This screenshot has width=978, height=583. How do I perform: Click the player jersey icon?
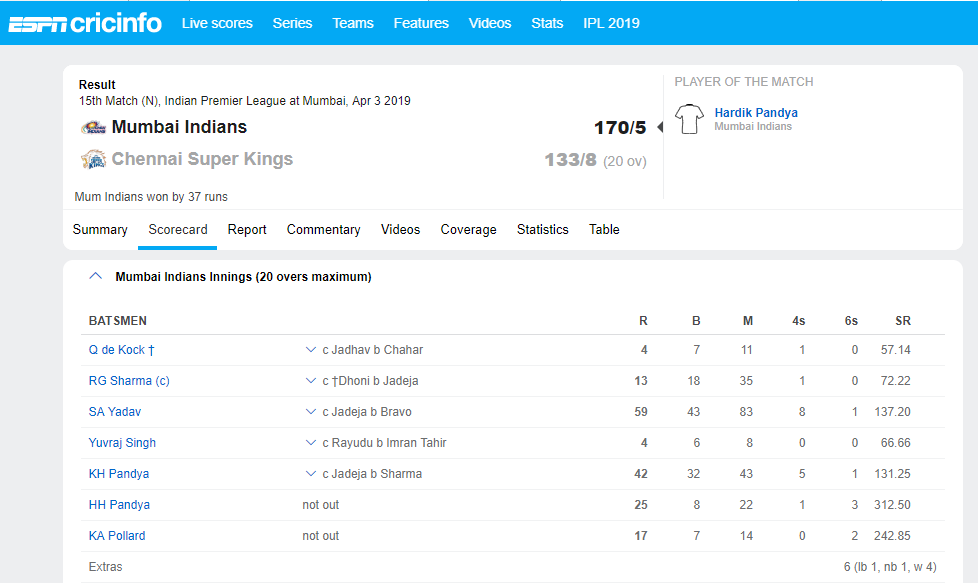click(689, 119)
